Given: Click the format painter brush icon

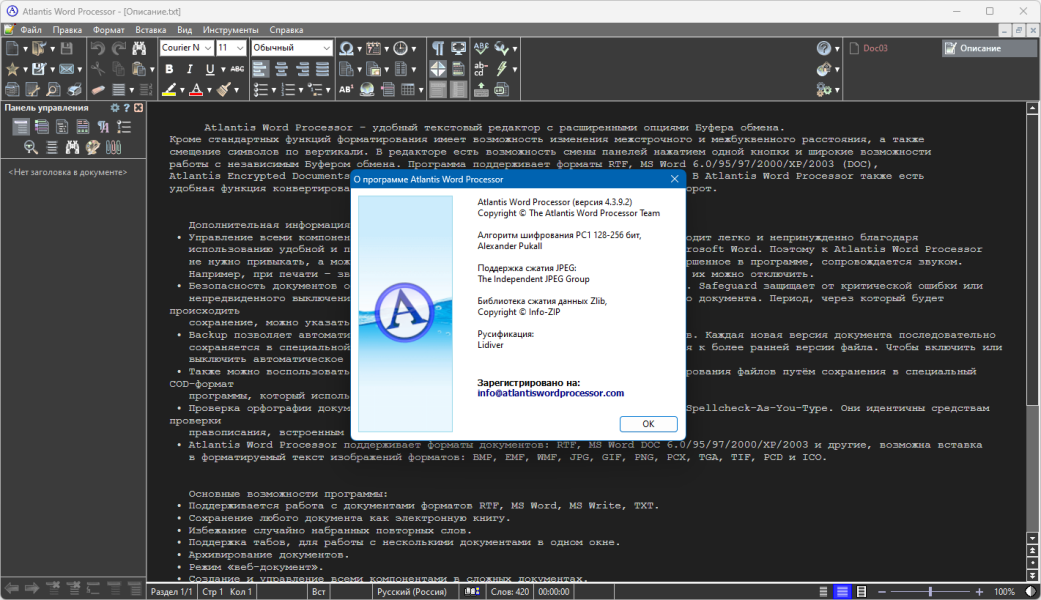Looking at the screenshot, I should coord(224,90).
